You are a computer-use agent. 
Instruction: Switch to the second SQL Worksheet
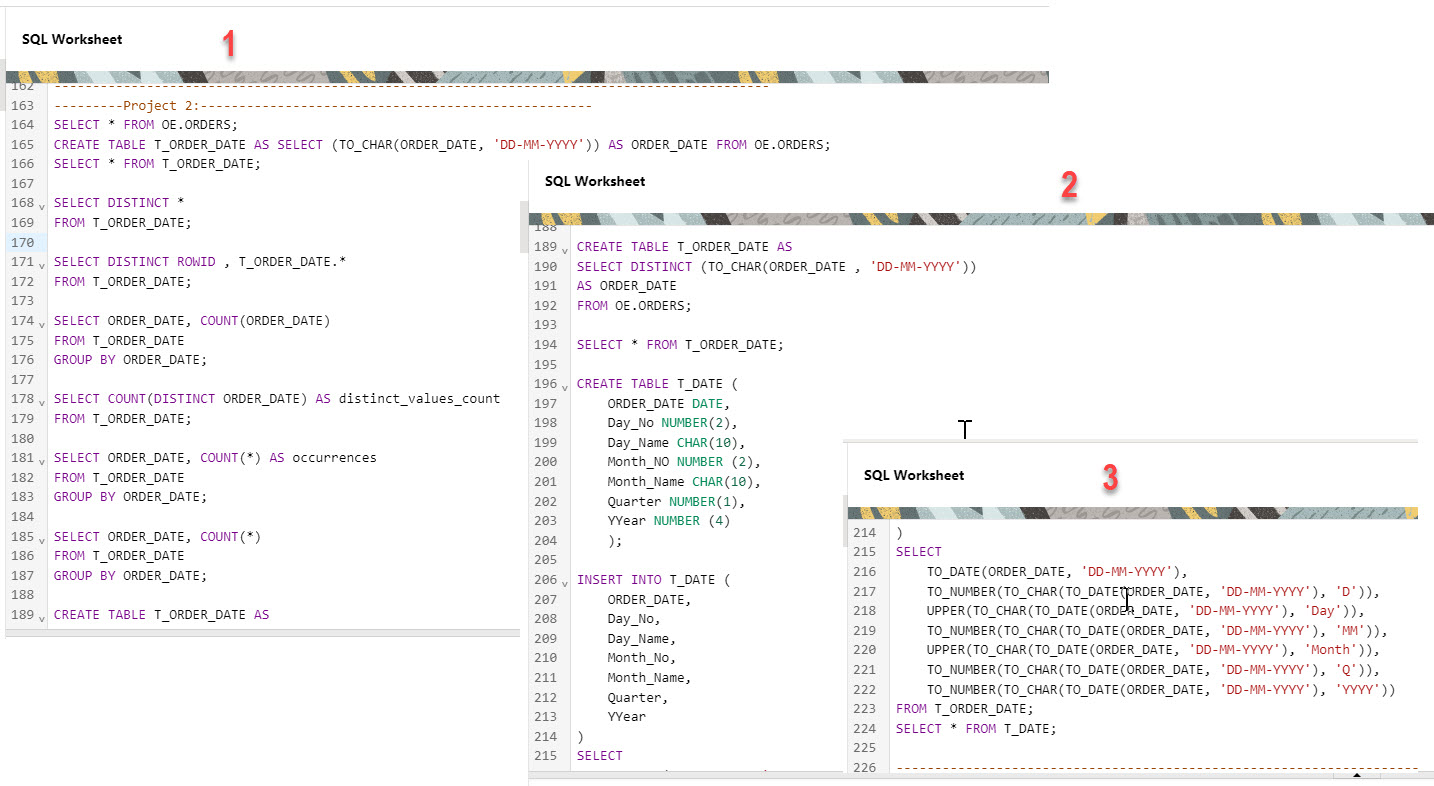click(592, 182)
